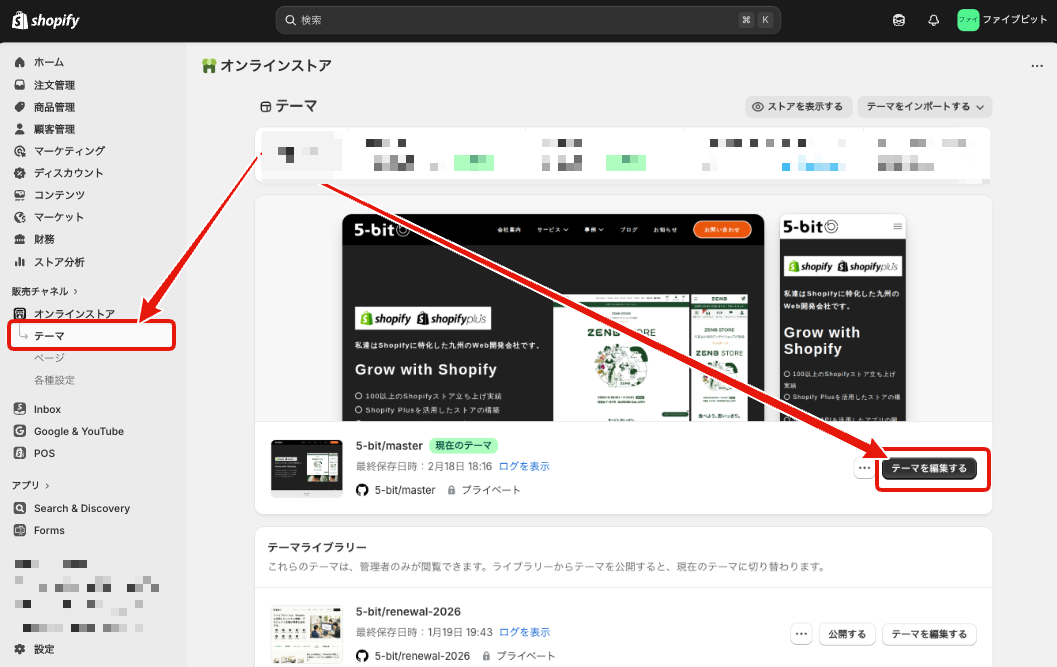Open ストア分析 analytics from the sidebar
Viewport: 1057px width, 667px height.
20,260
